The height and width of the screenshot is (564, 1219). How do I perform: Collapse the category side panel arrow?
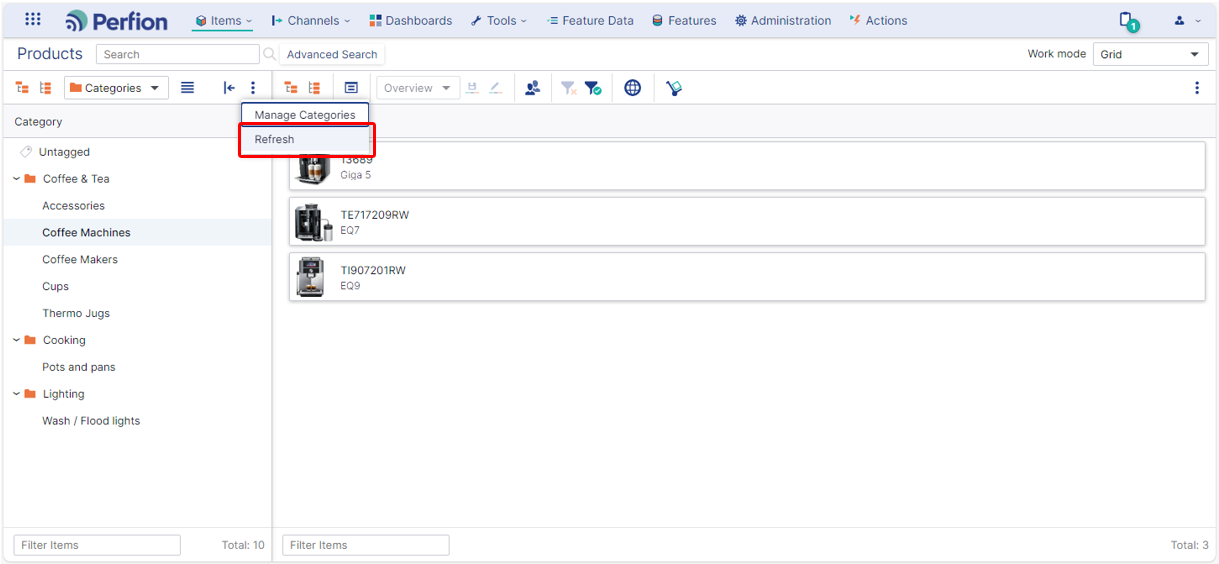(229, 88)
